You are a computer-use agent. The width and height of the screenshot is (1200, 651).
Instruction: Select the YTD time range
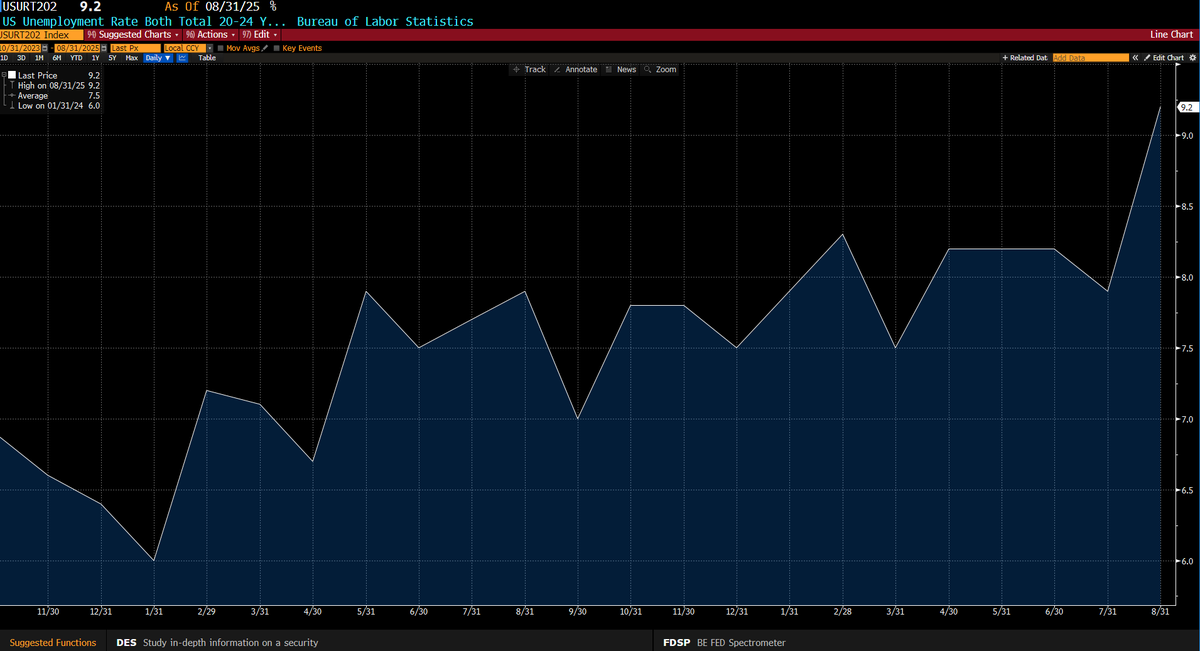pyautogui.click(x=76, y=58)
